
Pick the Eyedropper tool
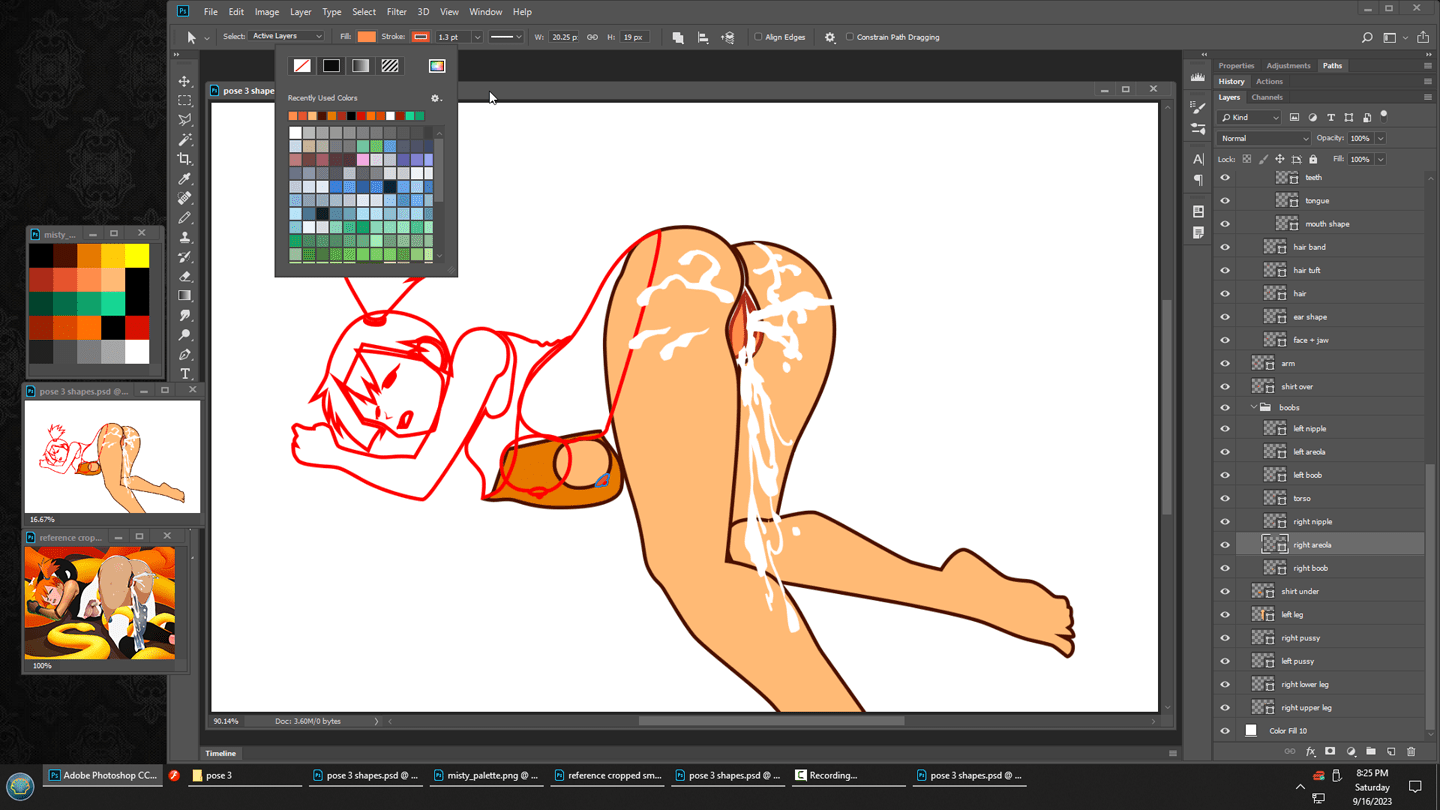[x=185, y=179]
